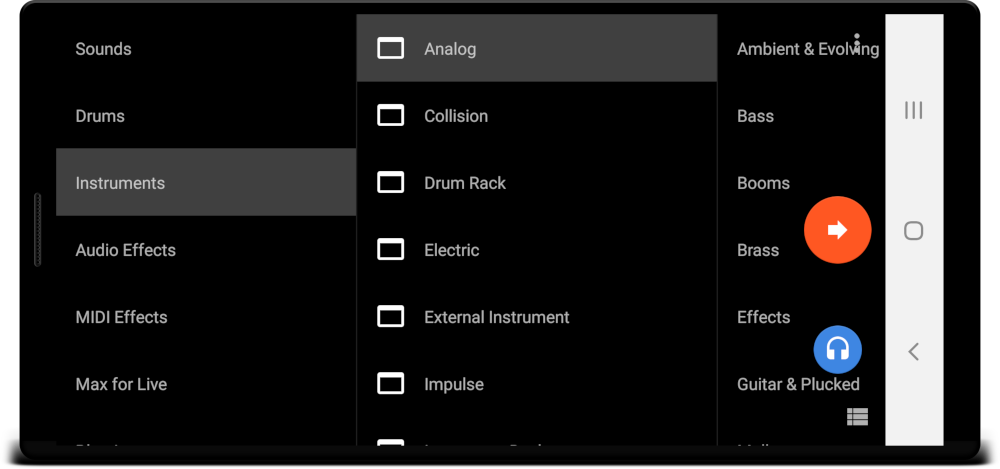
Task: Click the Collision device icon
Action: pos(390,116)
